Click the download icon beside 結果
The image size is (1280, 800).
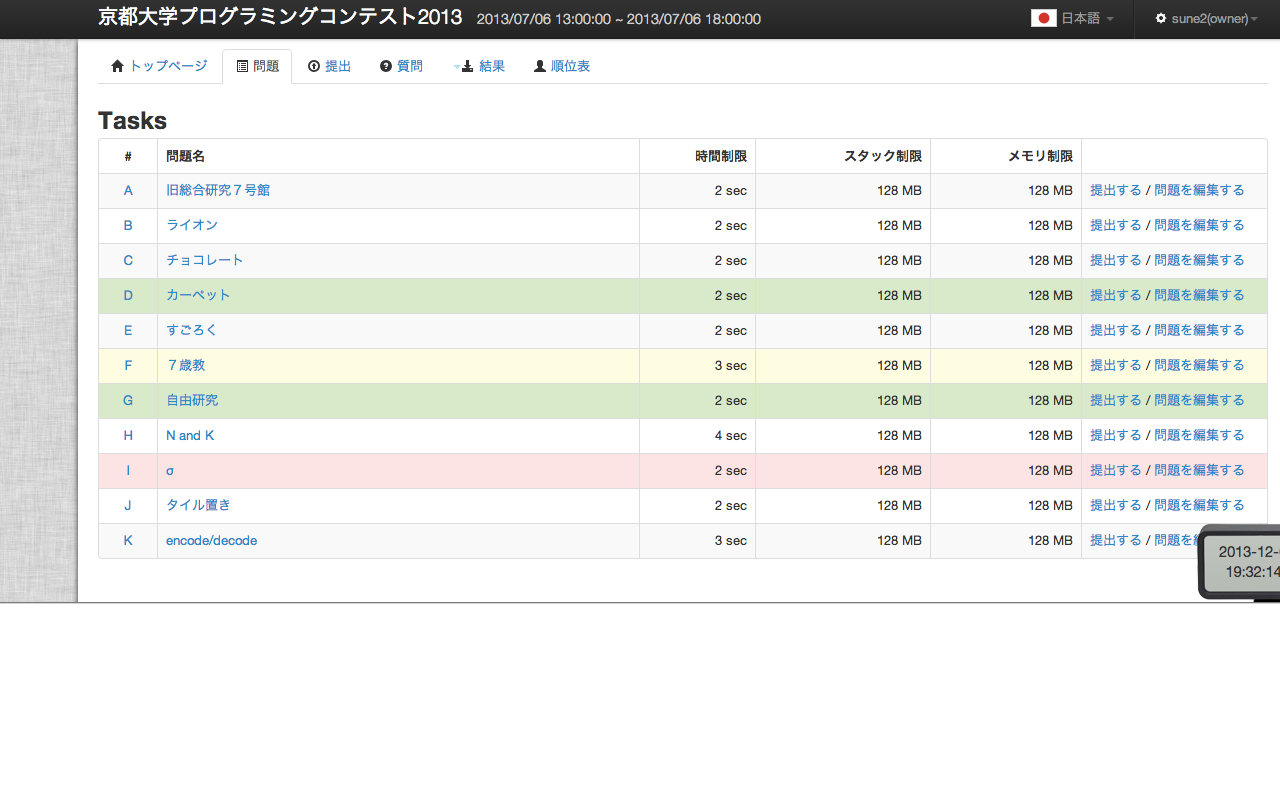click(x=467, y=66)
